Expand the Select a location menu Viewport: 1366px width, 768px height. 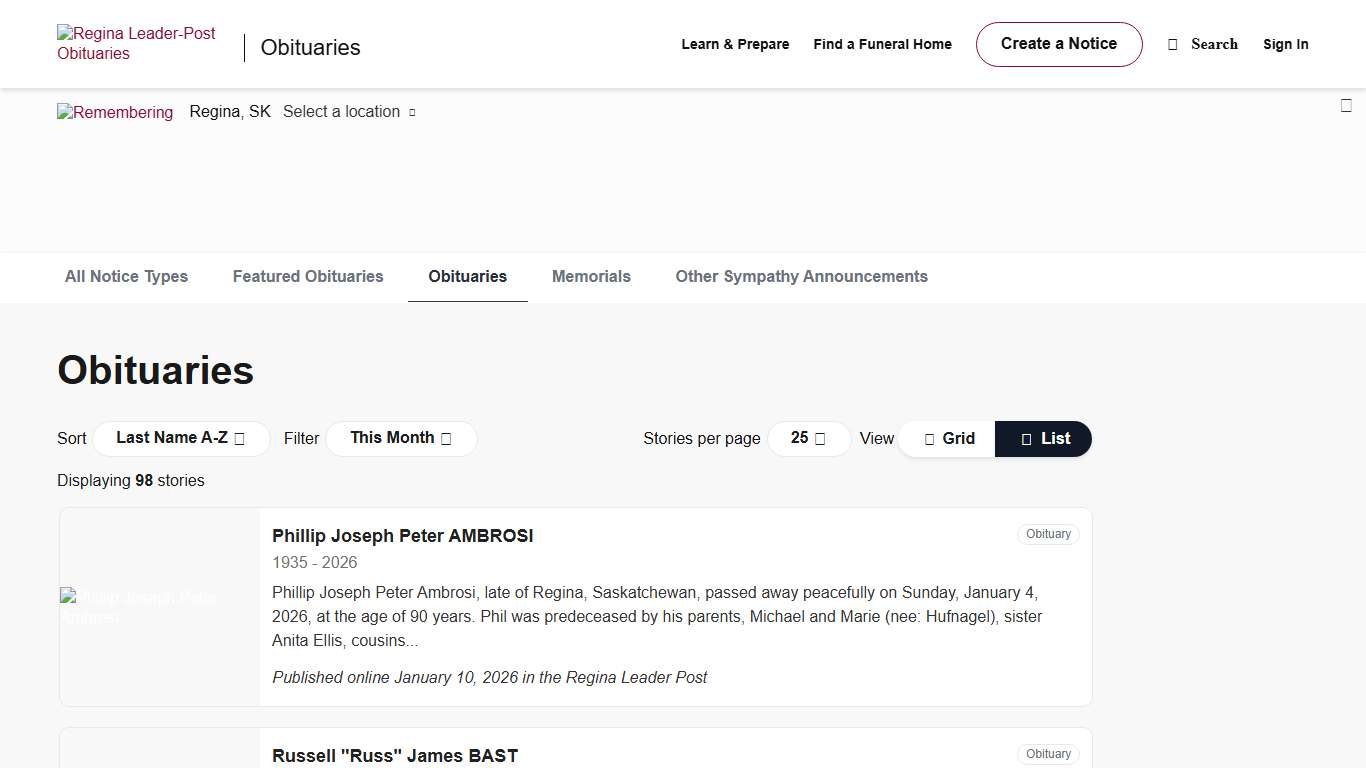coord(349,112)
